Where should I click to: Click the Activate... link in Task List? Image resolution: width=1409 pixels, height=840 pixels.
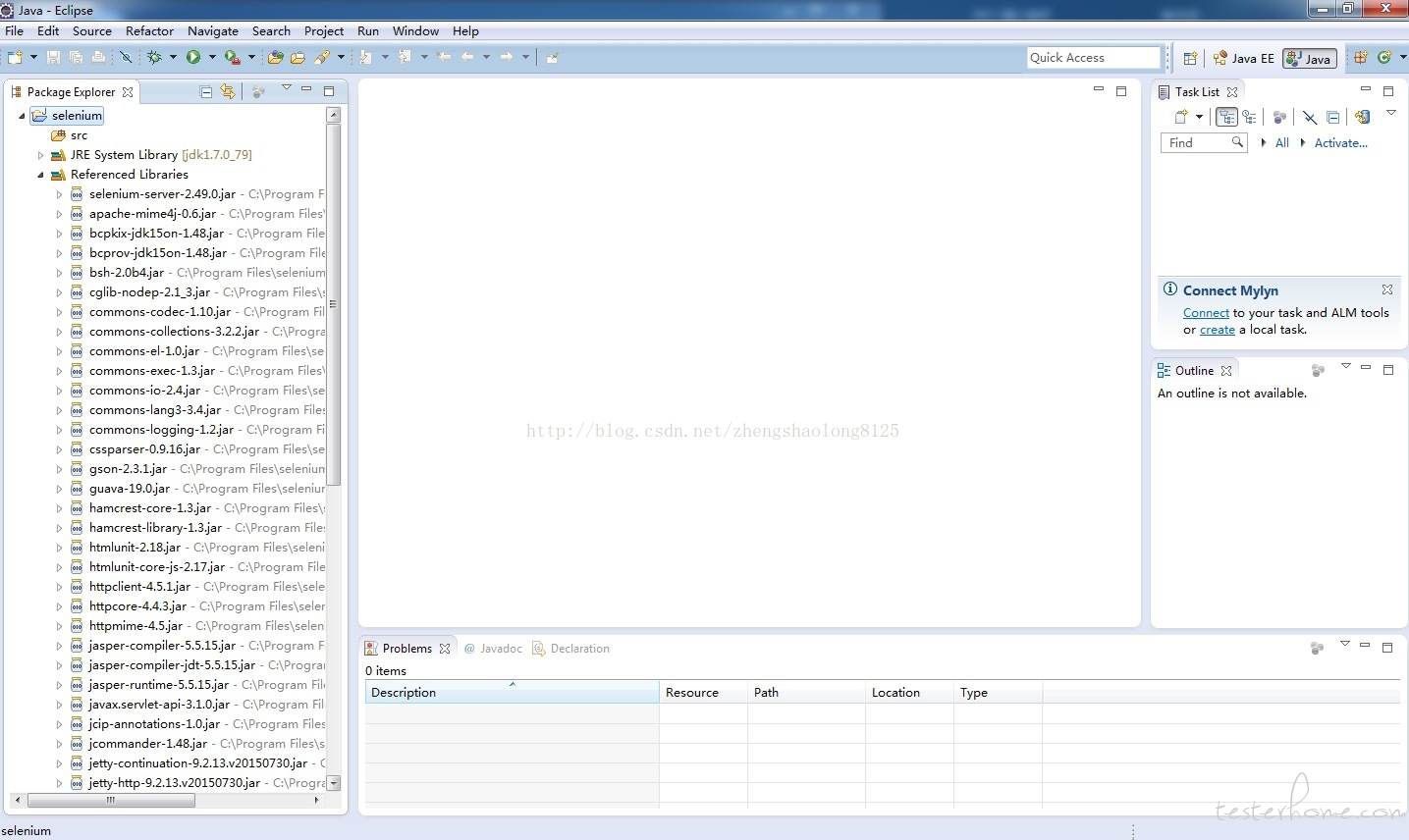1341,143
